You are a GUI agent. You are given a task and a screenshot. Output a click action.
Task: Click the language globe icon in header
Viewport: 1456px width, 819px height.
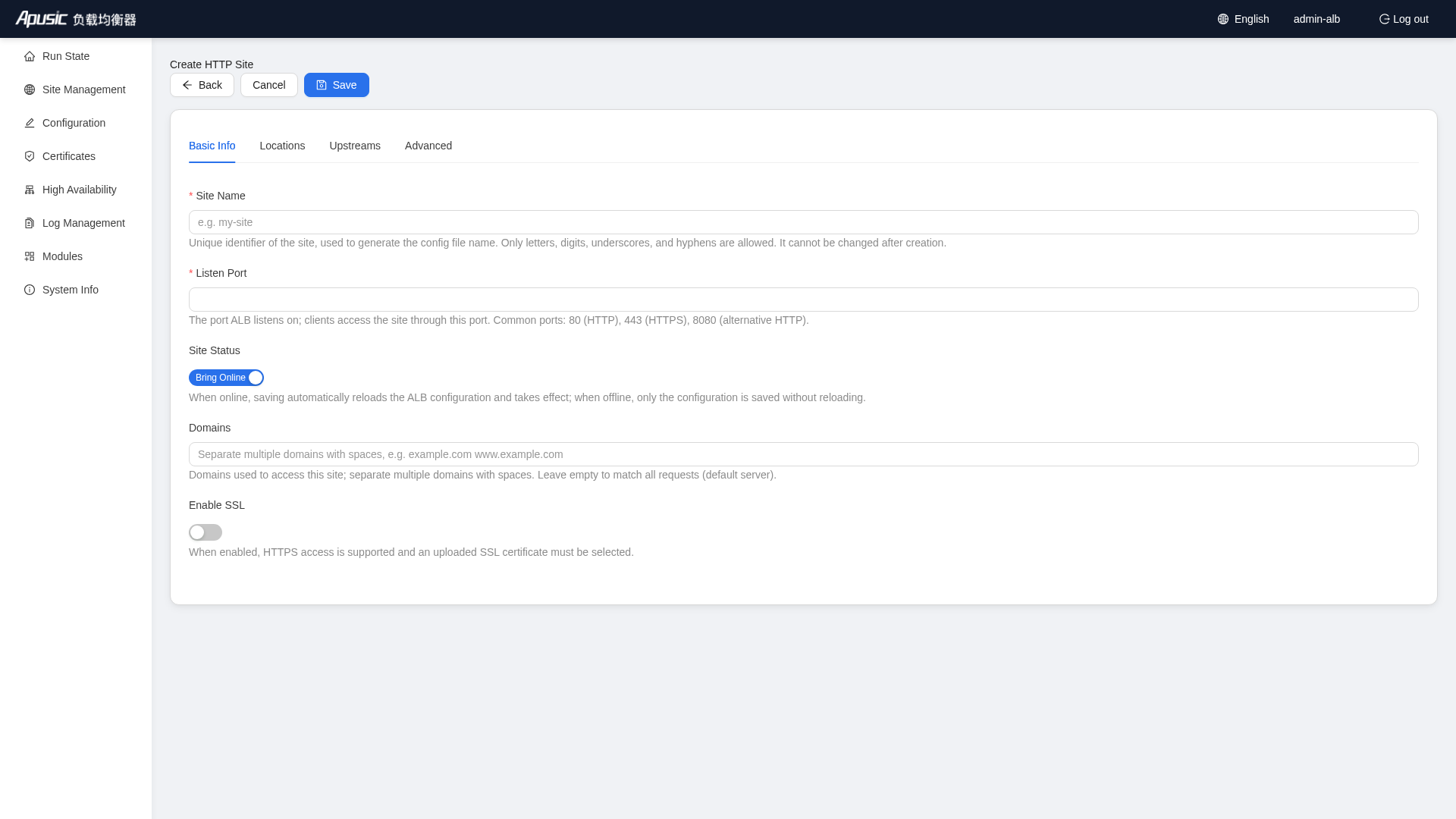tap(1223, 19)
